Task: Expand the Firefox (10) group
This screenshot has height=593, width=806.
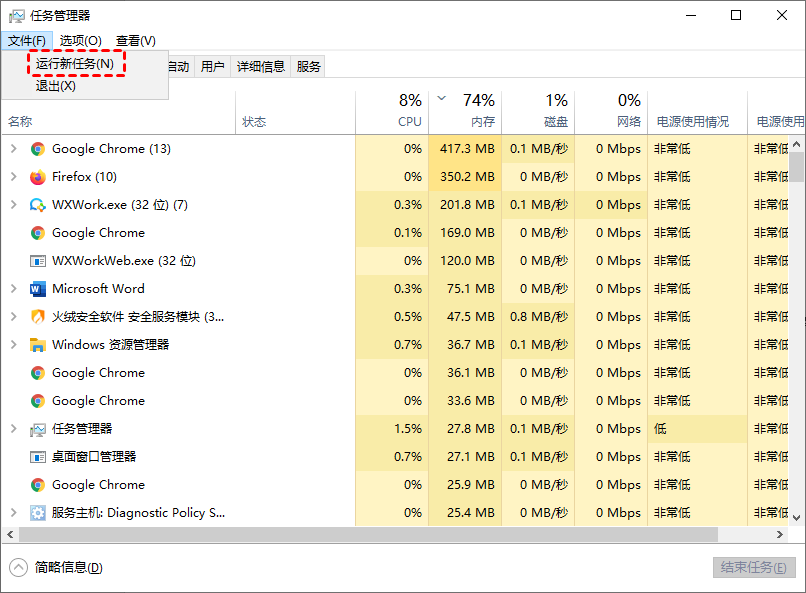Action: pos(14,177)
